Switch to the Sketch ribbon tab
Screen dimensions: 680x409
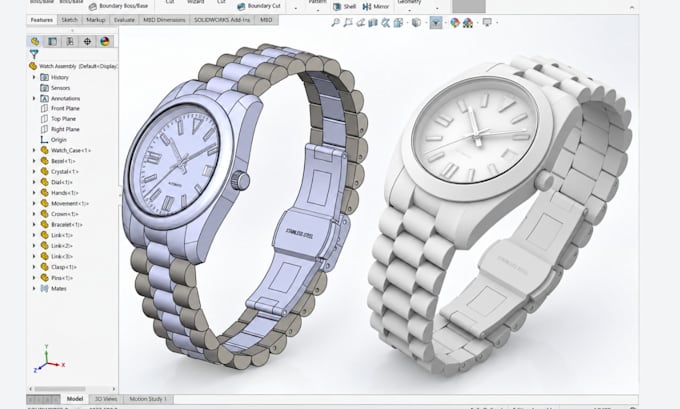tap(69, 20)
